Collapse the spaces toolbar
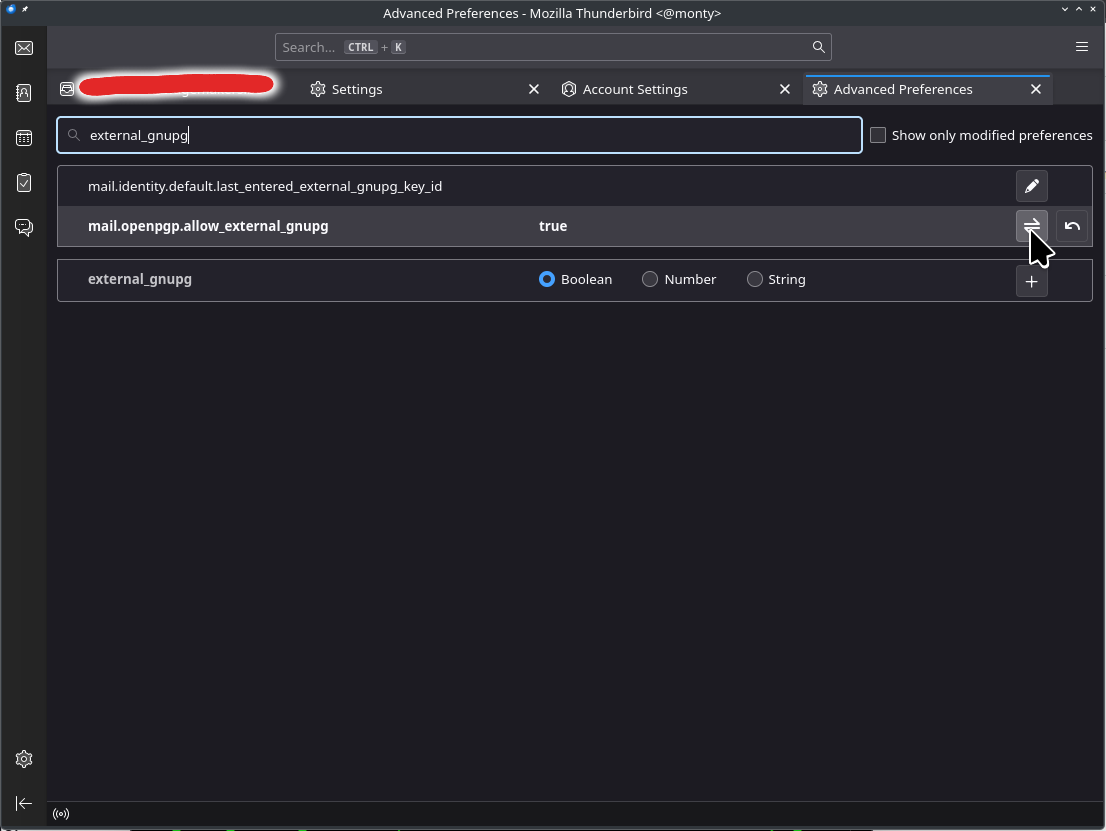 point(24,803)
